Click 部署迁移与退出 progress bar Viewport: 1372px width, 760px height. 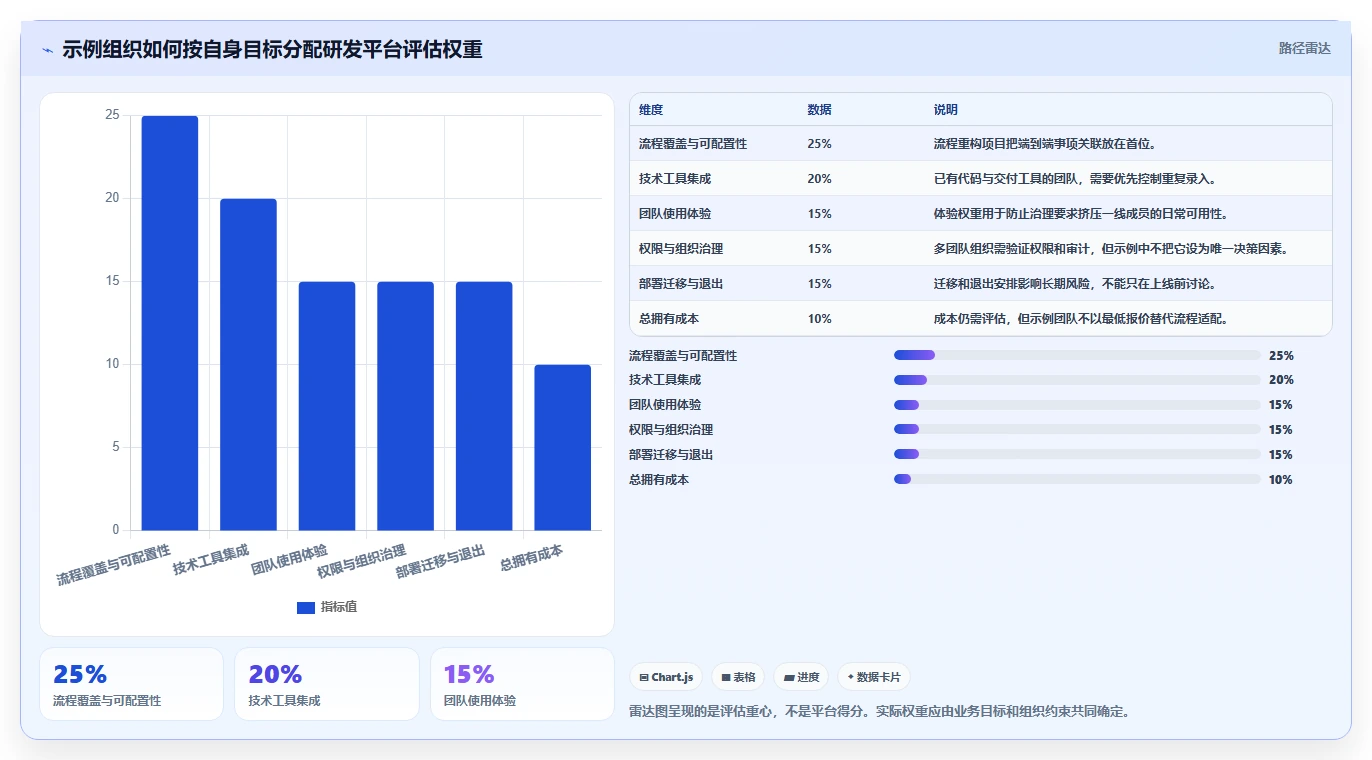1077,454
